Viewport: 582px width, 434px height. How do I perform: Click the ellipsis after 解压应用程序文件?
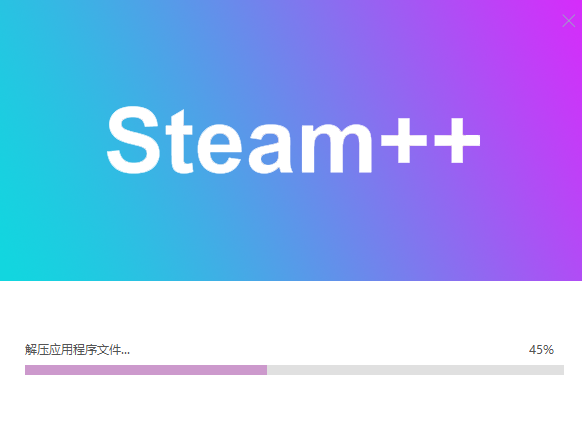126,353
